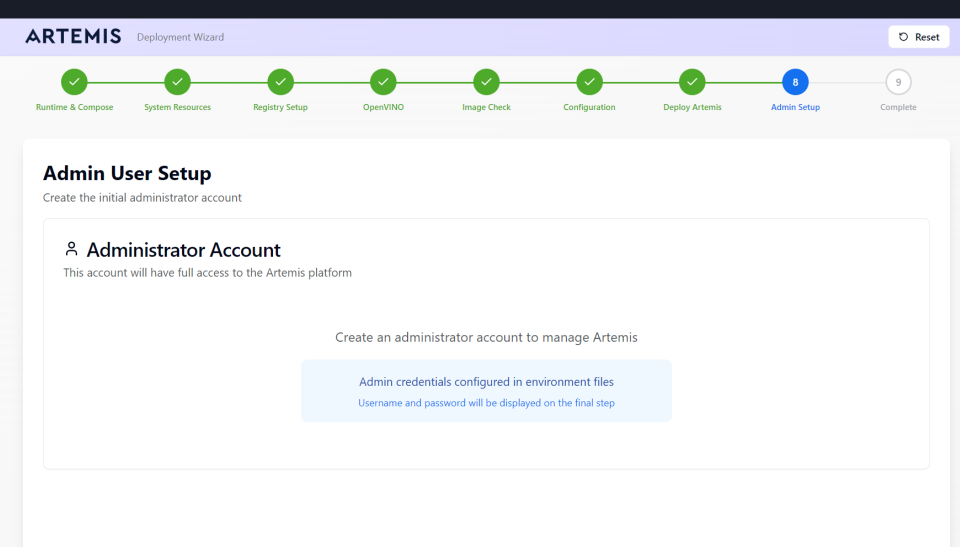Click the Complete step label
The height and width of the screenshot is (547, 960).
coord(898,107)
